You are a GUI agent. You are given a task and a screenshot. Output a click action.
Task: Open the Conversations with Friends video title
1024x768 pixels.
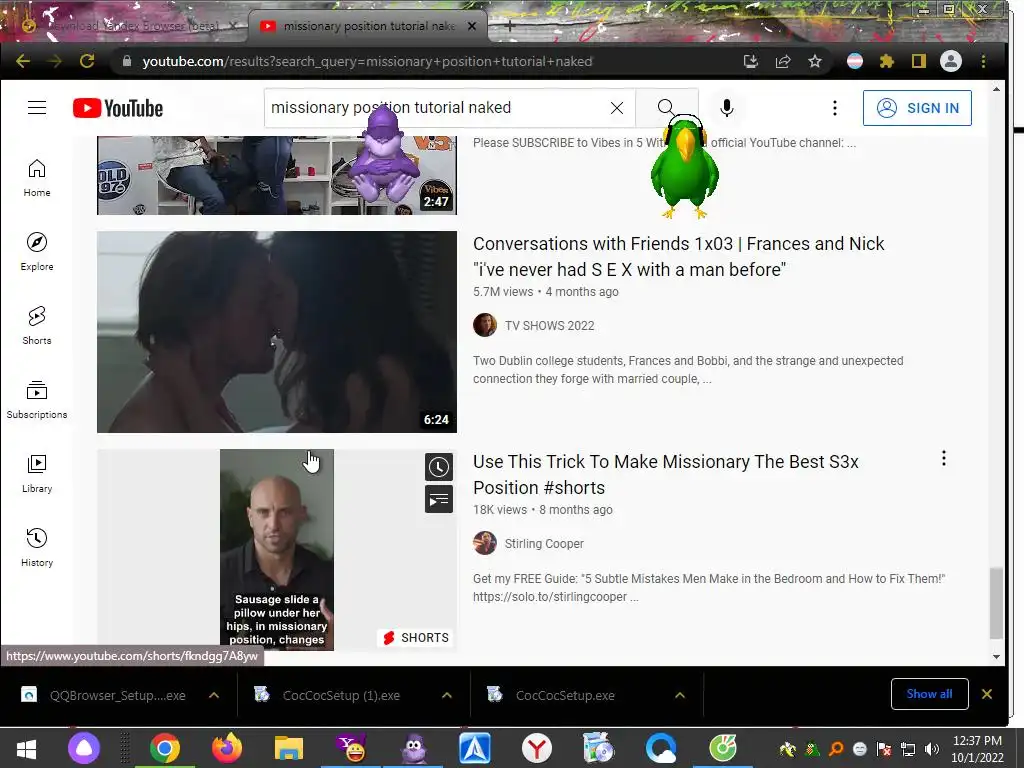coord(678,257)
